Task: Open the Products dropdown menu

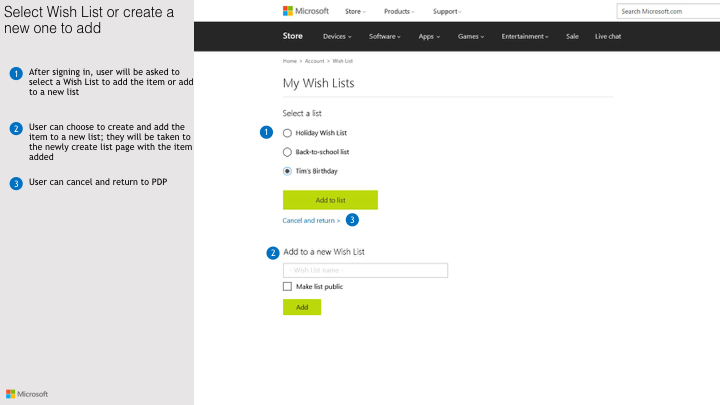Action: pos(399,11)
